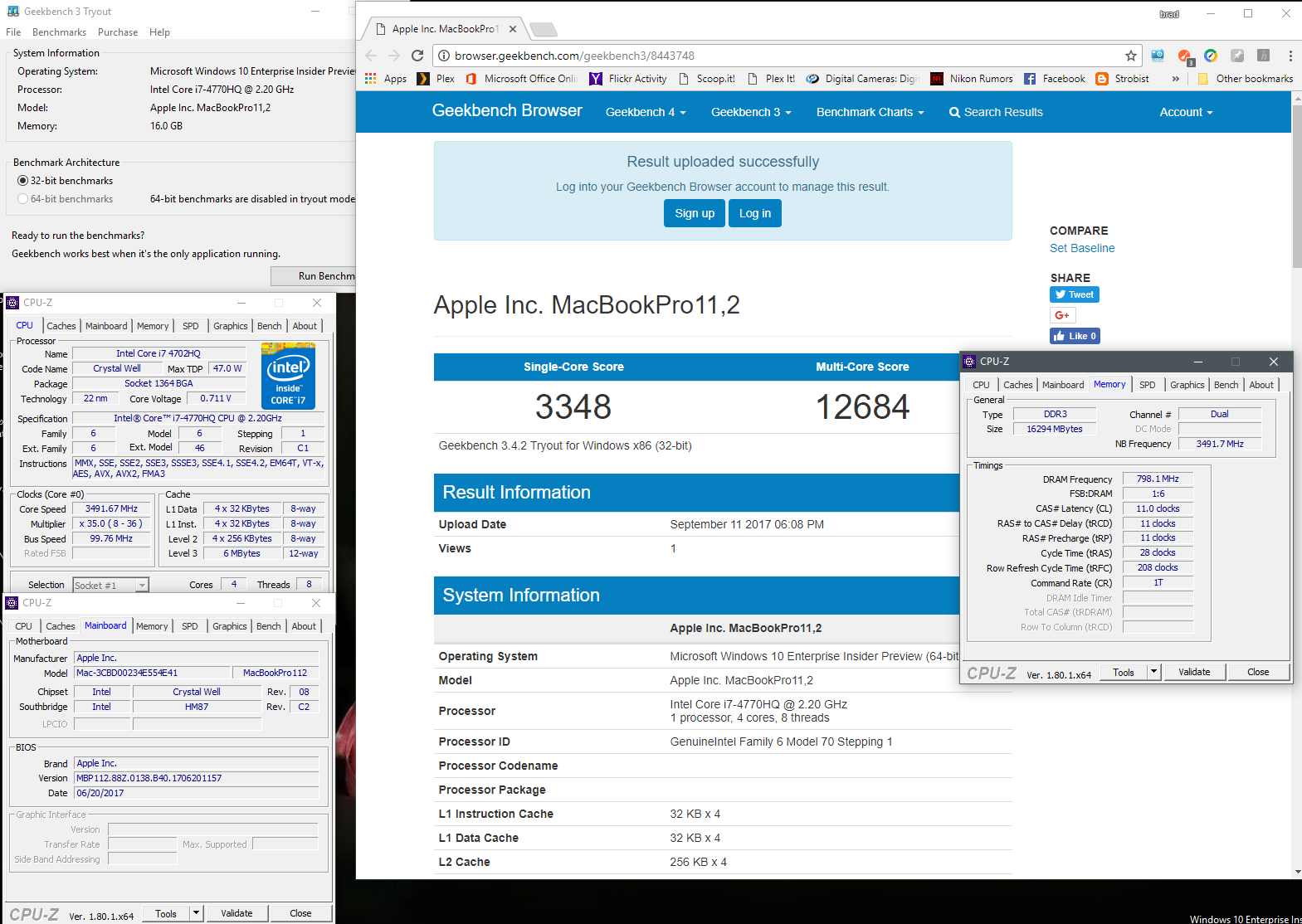Expand the Geekbench 3 dropdown menu

coord(751,112)
